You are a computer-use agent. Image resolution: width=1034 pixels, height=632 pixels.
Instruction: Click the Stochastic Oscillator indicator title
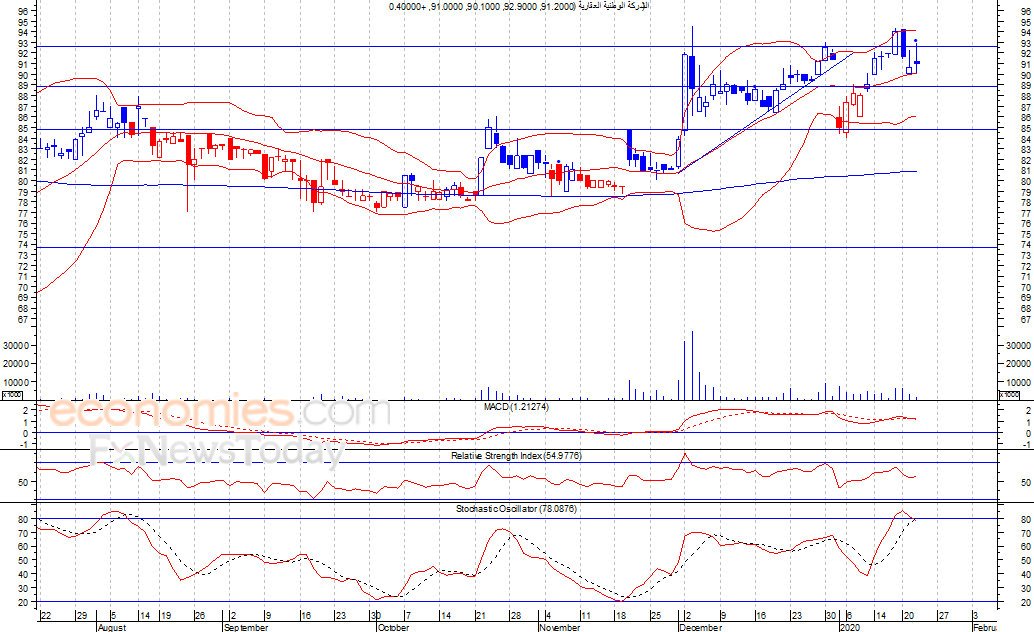(516, 509)
